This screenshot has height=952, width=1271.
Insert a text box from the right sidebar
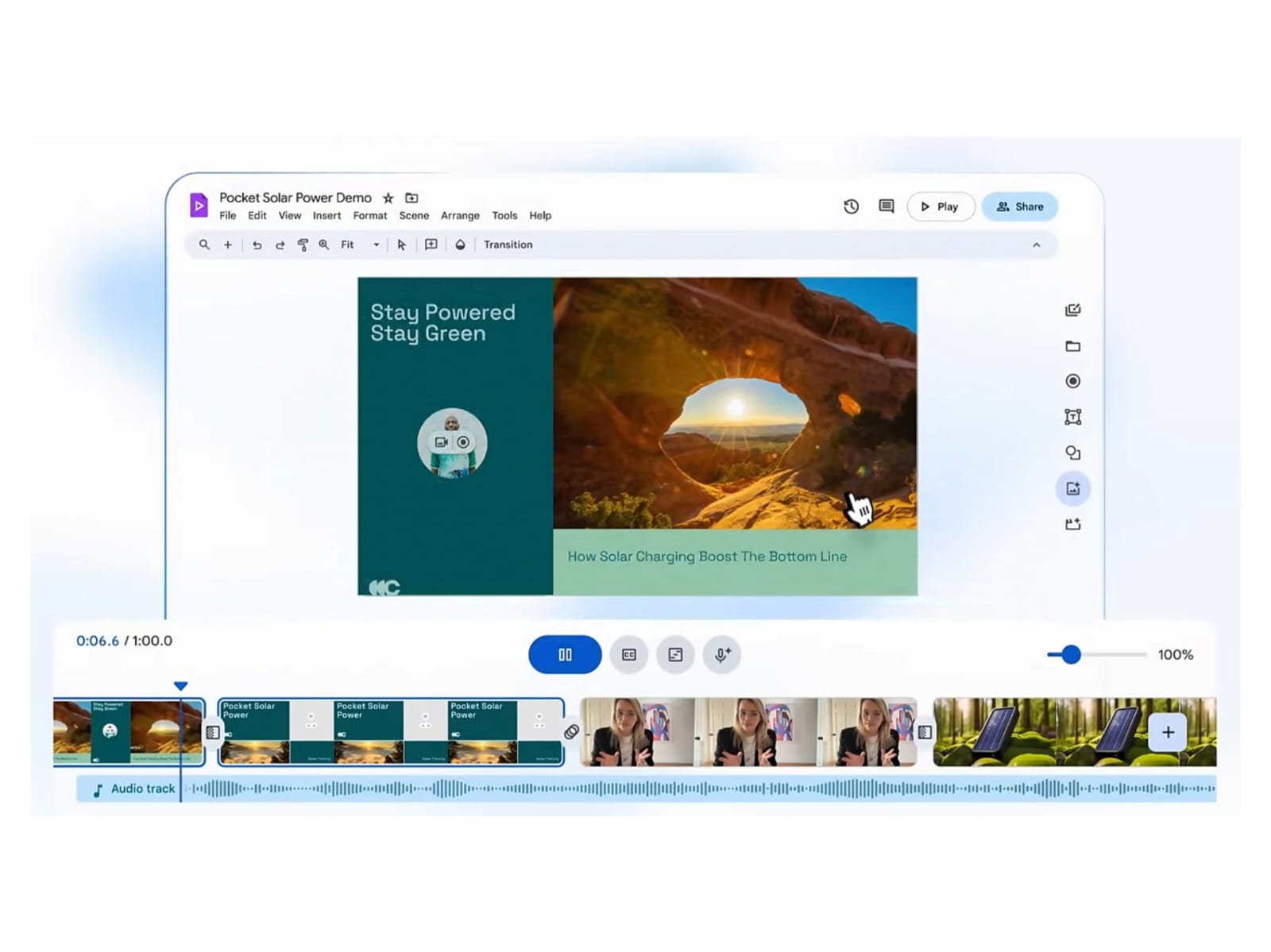click(1072, 416)
